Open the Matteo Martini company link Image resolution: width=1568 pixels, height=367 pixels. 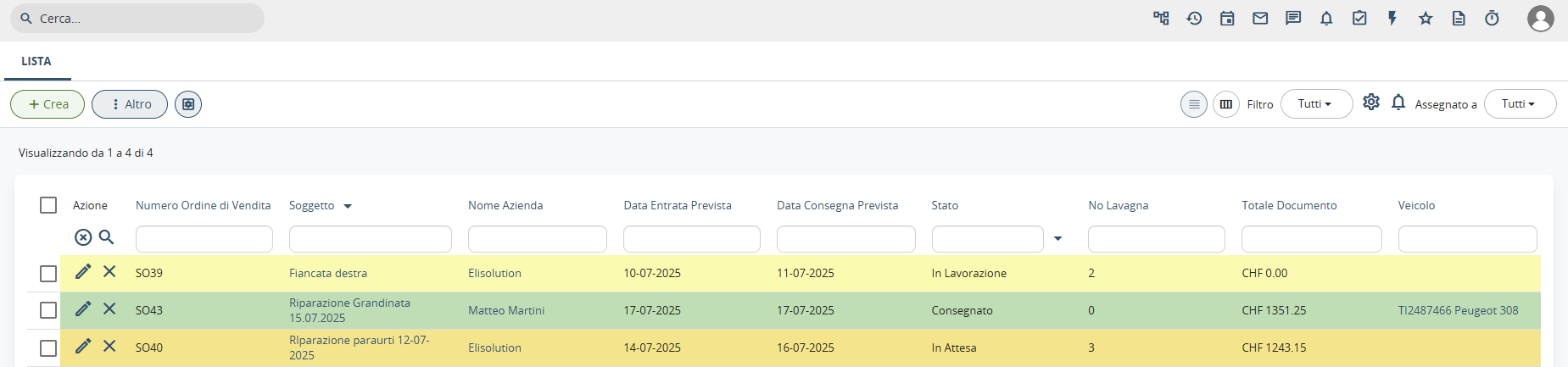506,310
